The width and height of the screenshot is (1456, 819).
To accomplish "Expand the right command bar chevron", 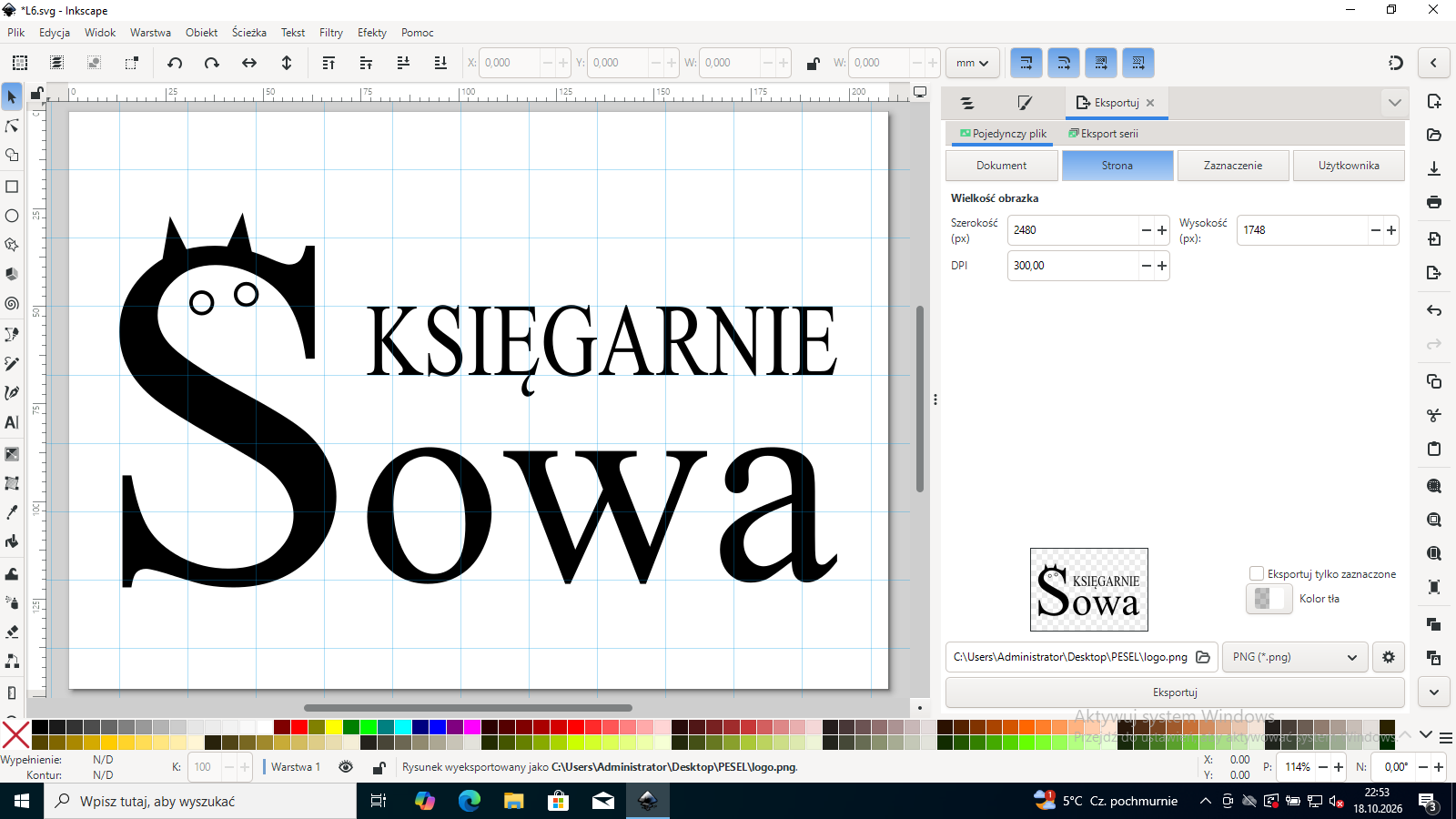I will [x=1434, y=693].
